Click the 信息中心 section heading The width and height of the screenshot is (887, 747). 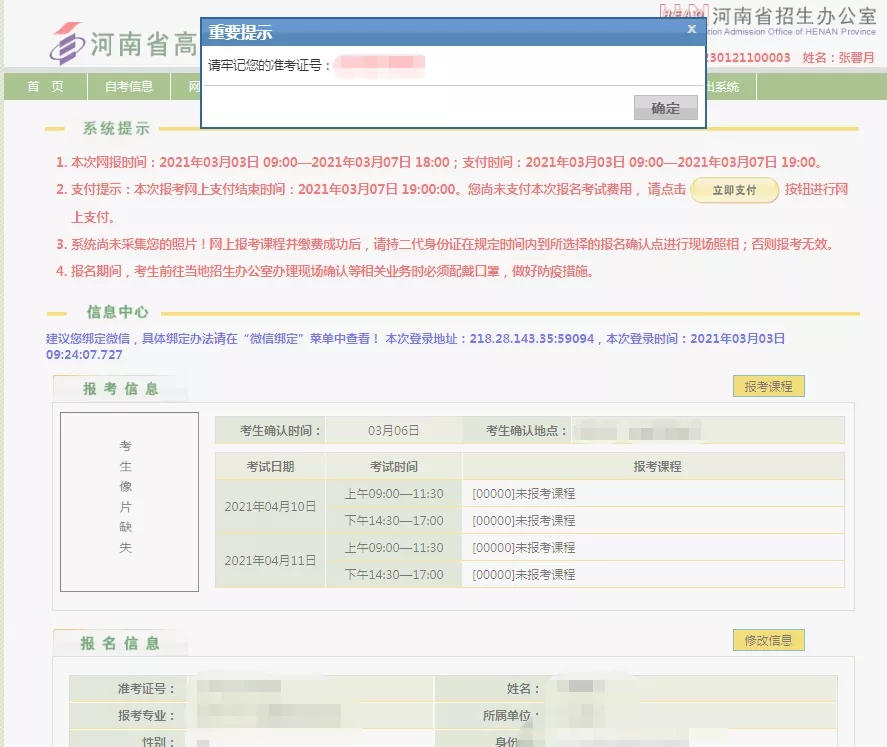pos(118,312)
